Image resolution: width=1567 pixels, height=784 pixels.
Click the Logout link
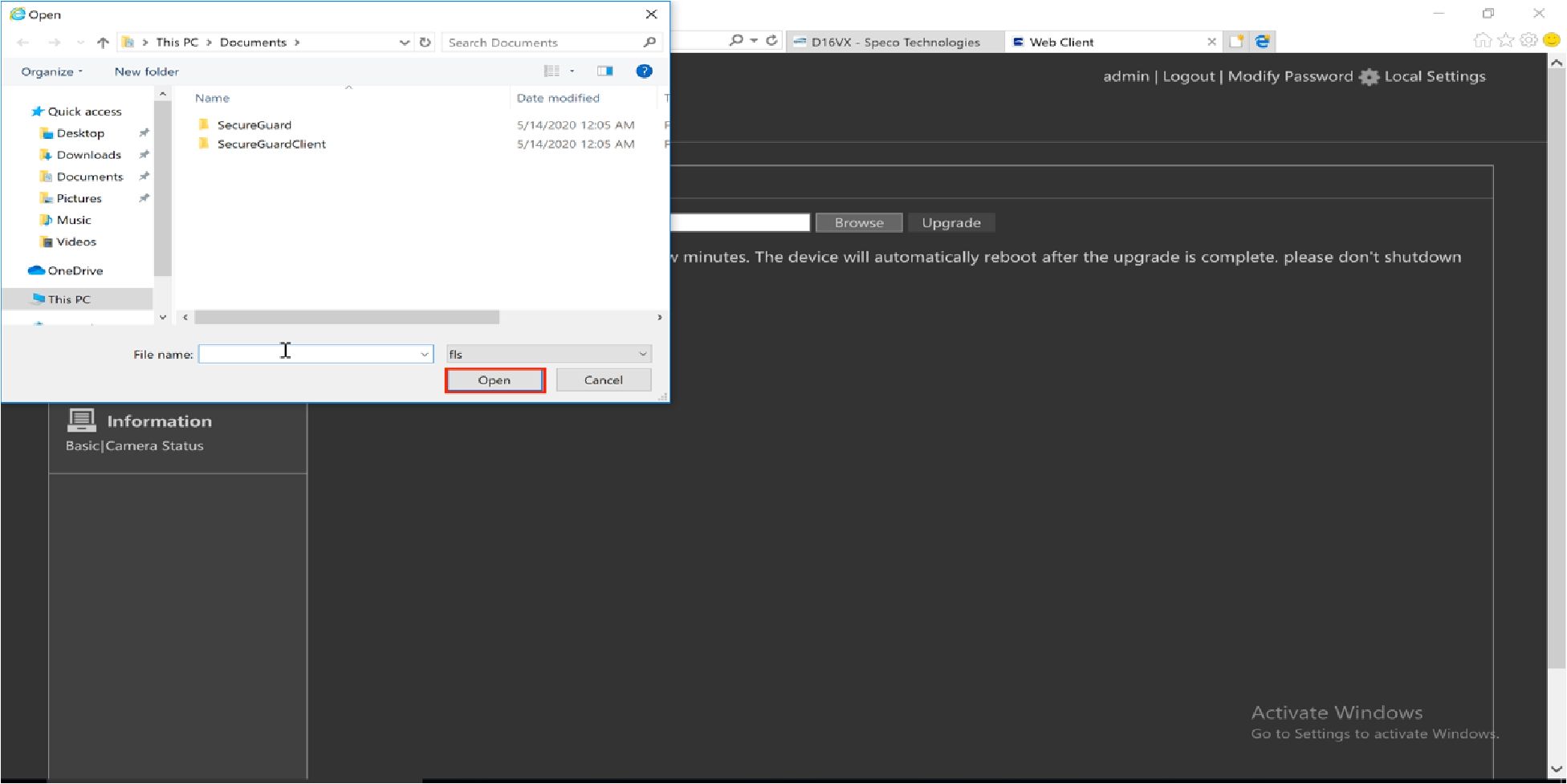tap(1188, 77)
